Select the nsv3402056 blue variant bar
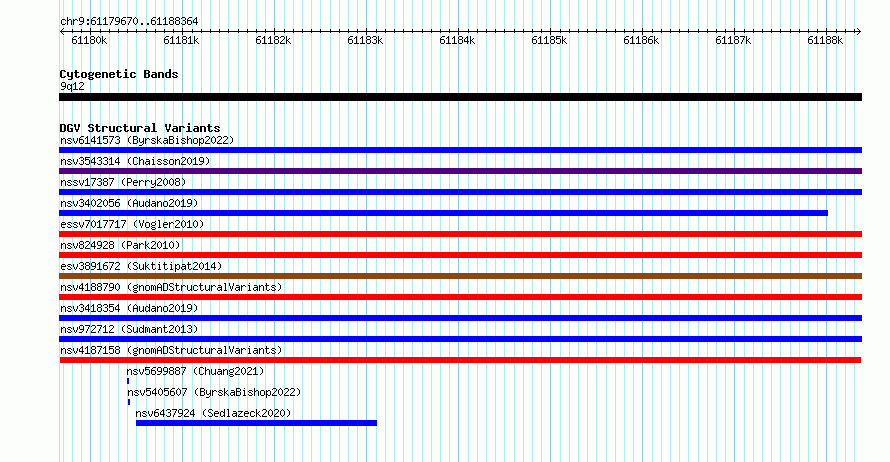This screenshot has width=890, height=462. click(443, 213)
